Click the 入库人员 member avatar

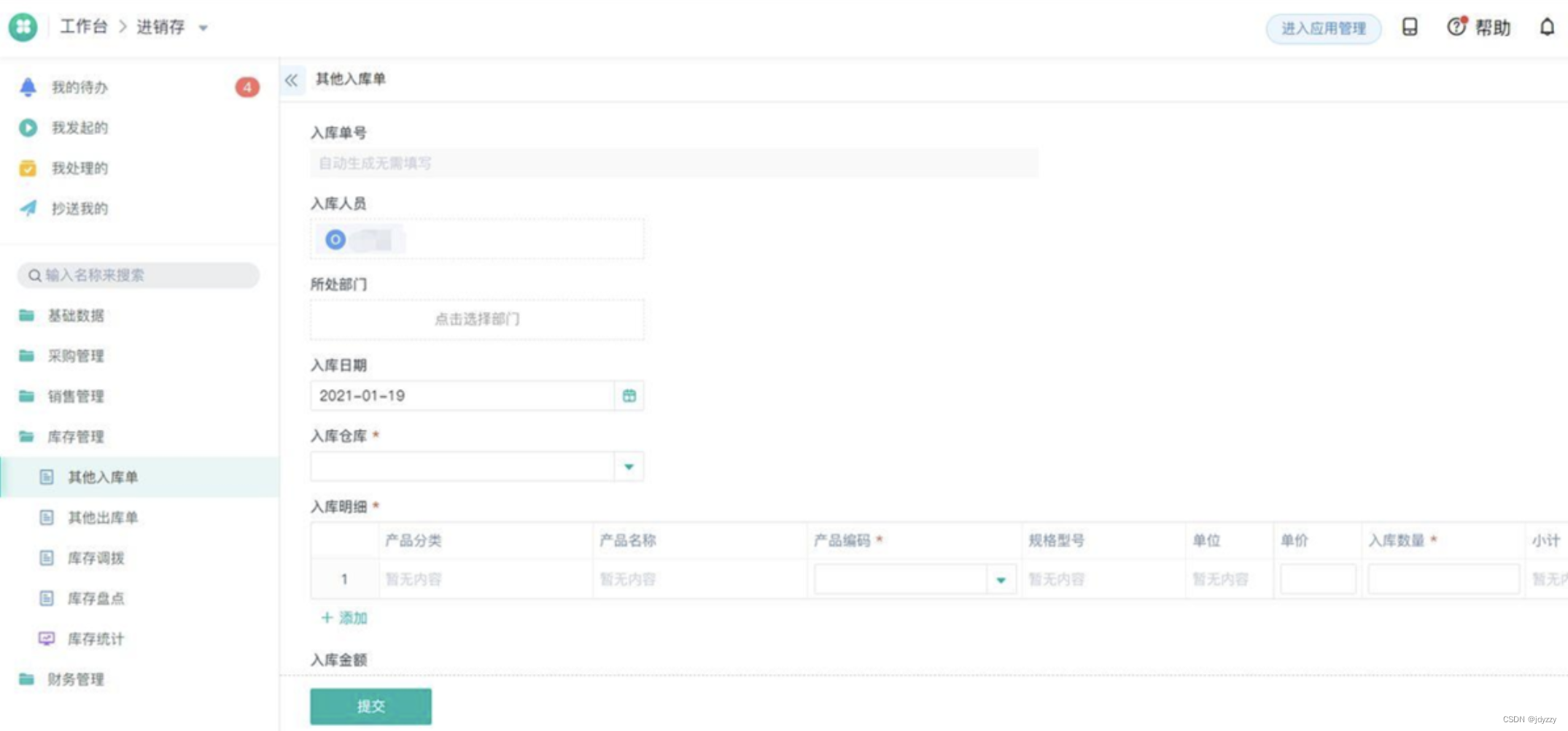coord(335,239)
